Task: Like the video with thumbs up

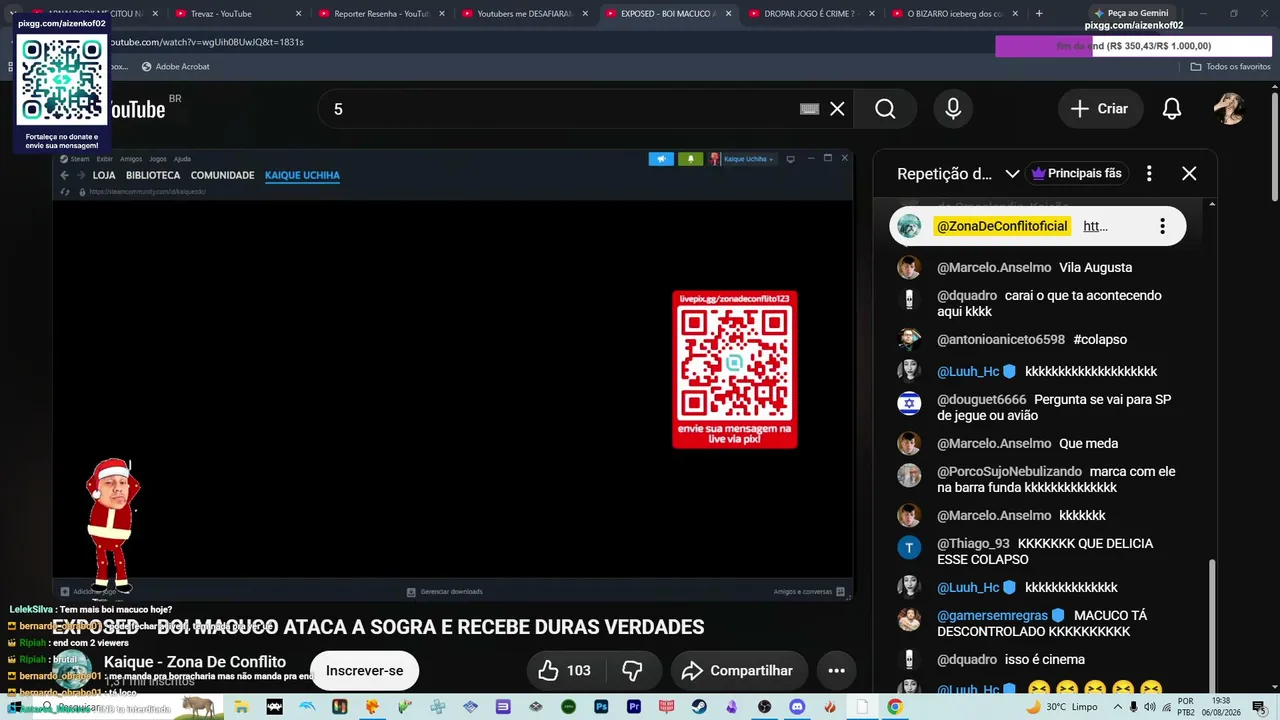Action: [564, 670]
